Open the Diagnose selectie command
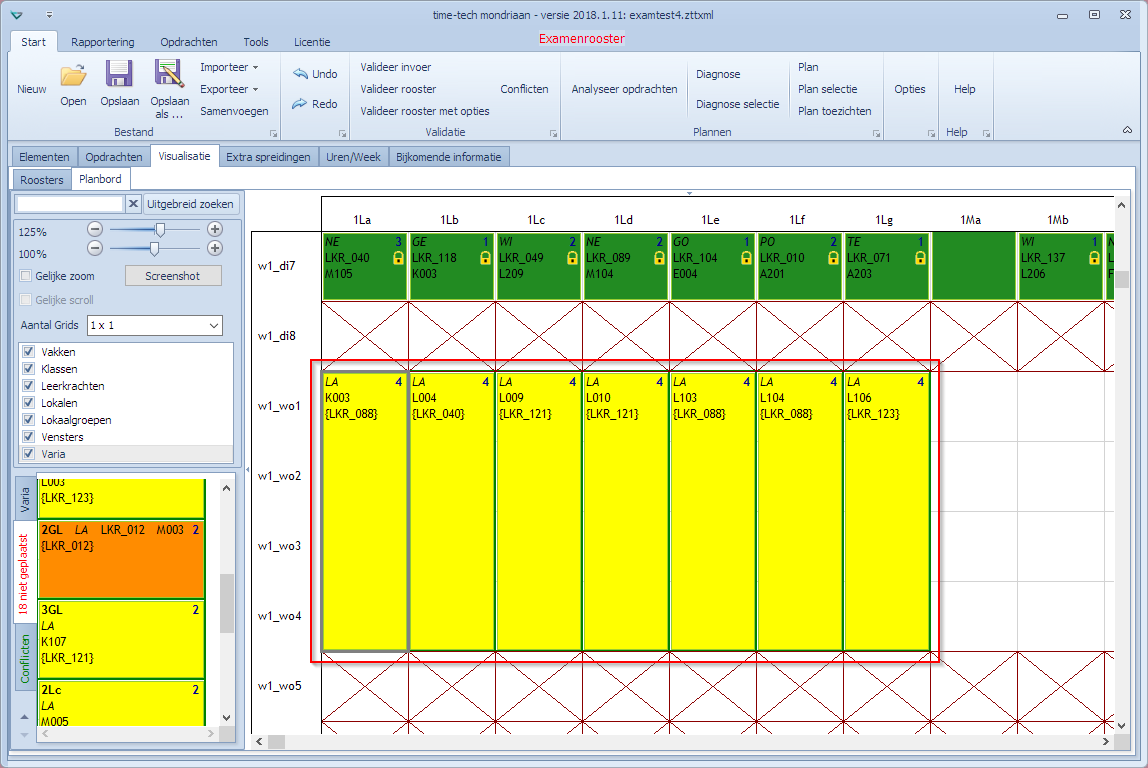Viewport: 1148px width, 768px height. coord(737,104)
